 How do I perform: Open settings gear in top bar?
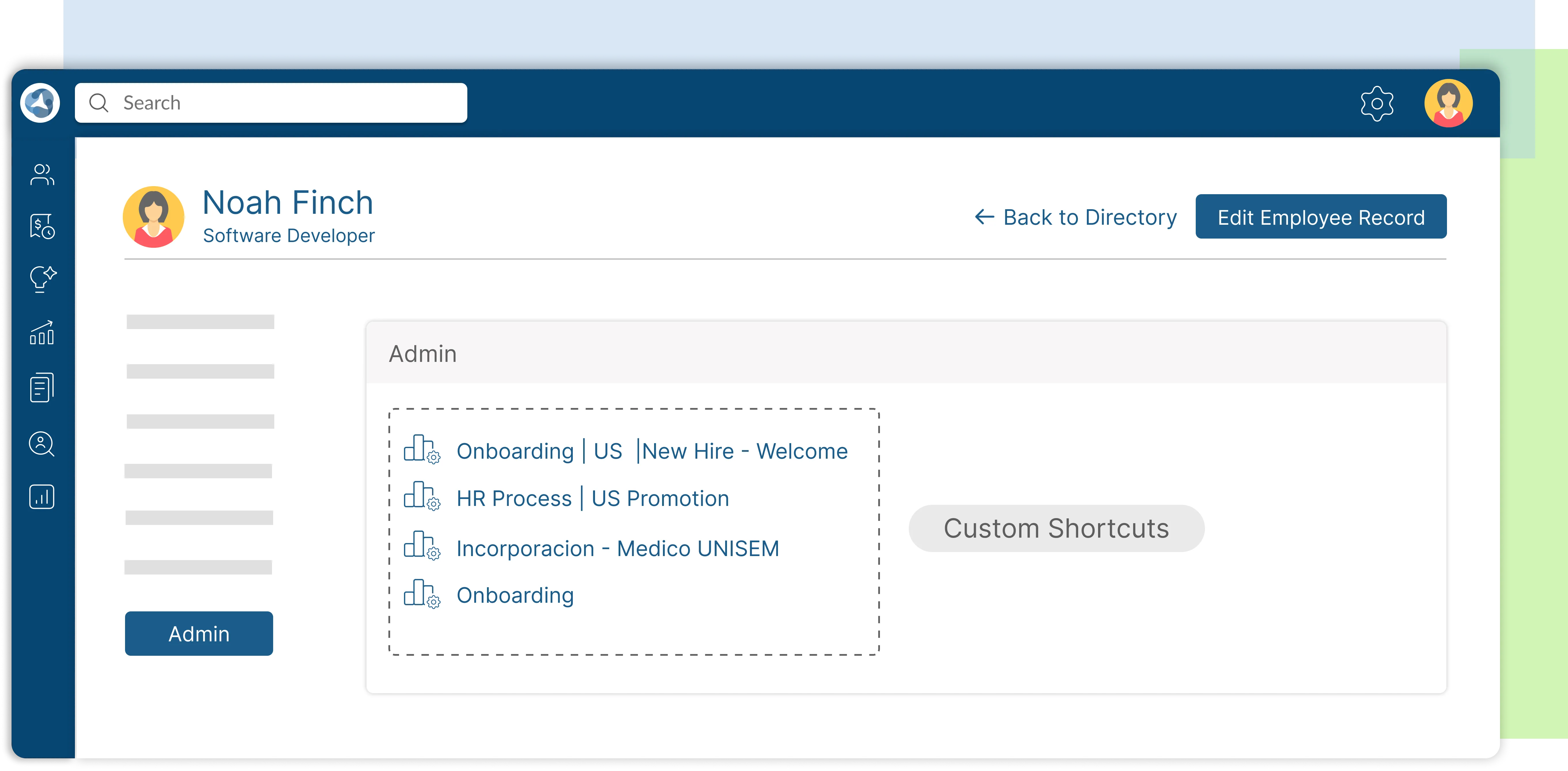pyautogui.click(x=1377, y=103)
